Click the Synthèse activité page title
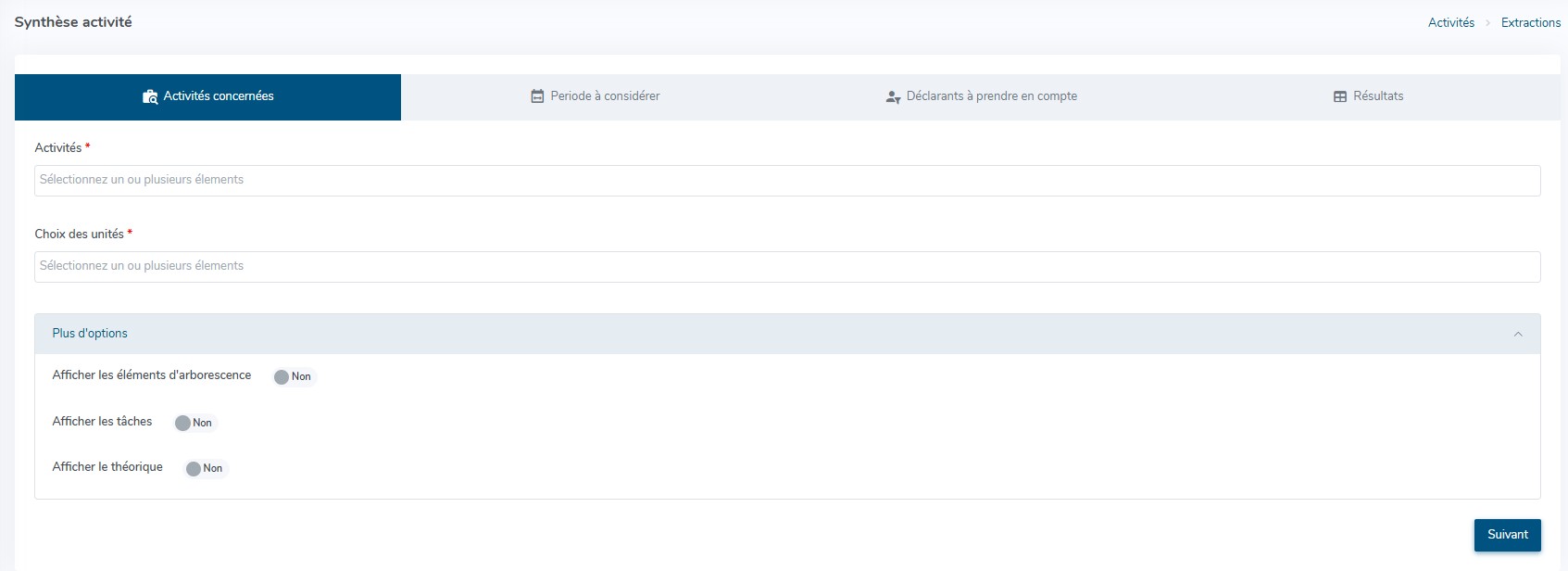This screenshot has height=571, width=1568. [73, 22]
